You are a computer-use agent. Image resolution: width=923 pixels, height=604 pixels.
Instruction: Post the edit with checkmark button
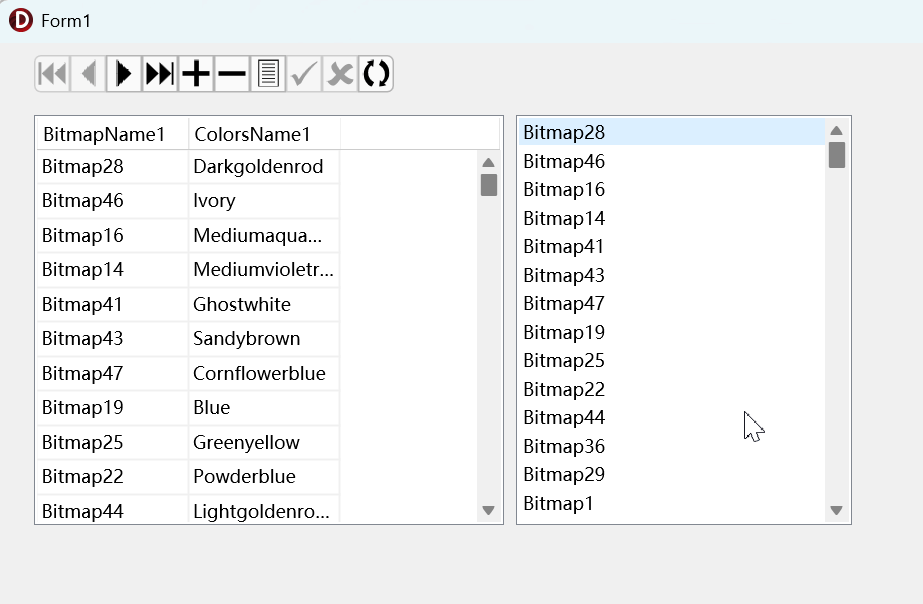click(x=304, y=73)
